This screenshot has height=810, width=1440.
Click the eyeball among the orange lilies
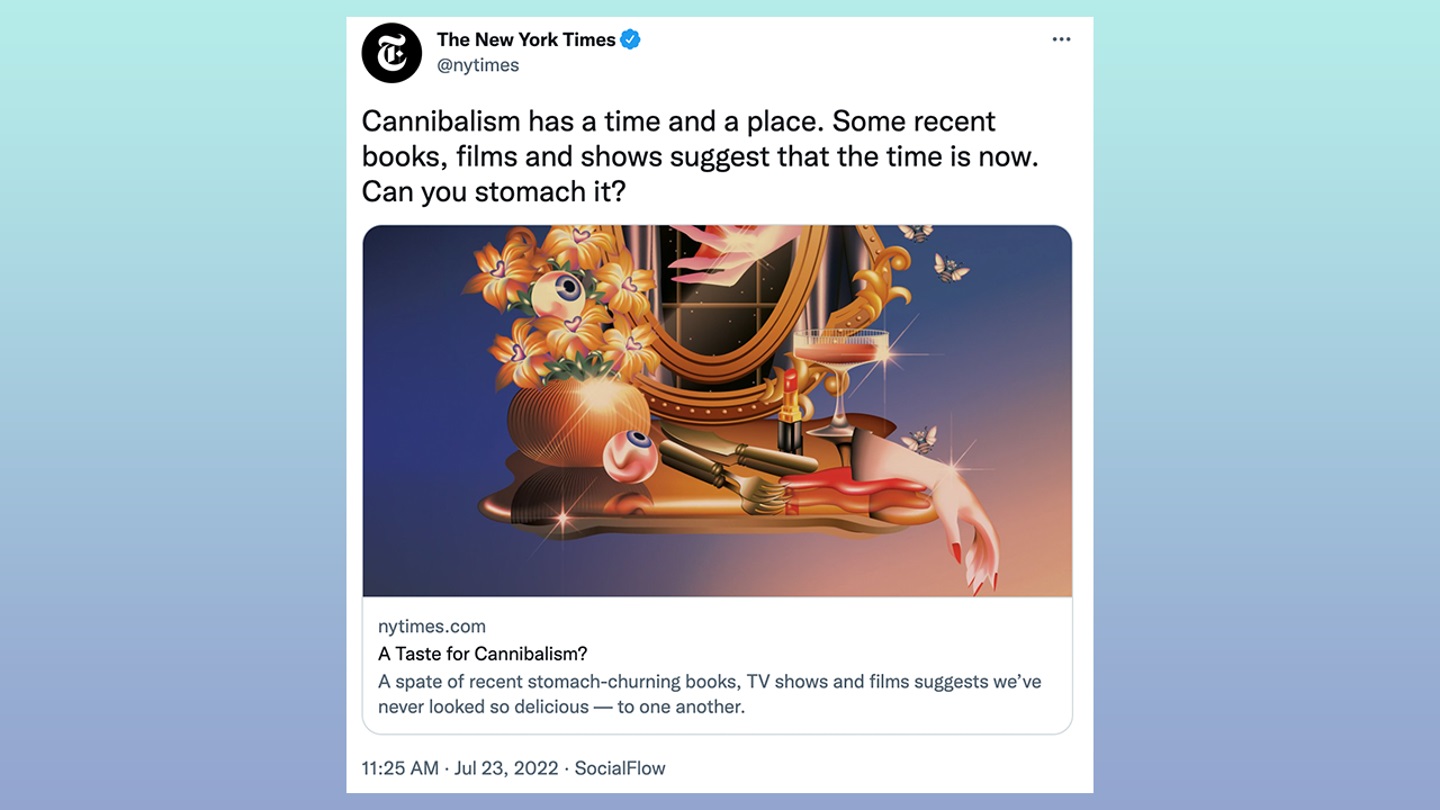point(558,294)
